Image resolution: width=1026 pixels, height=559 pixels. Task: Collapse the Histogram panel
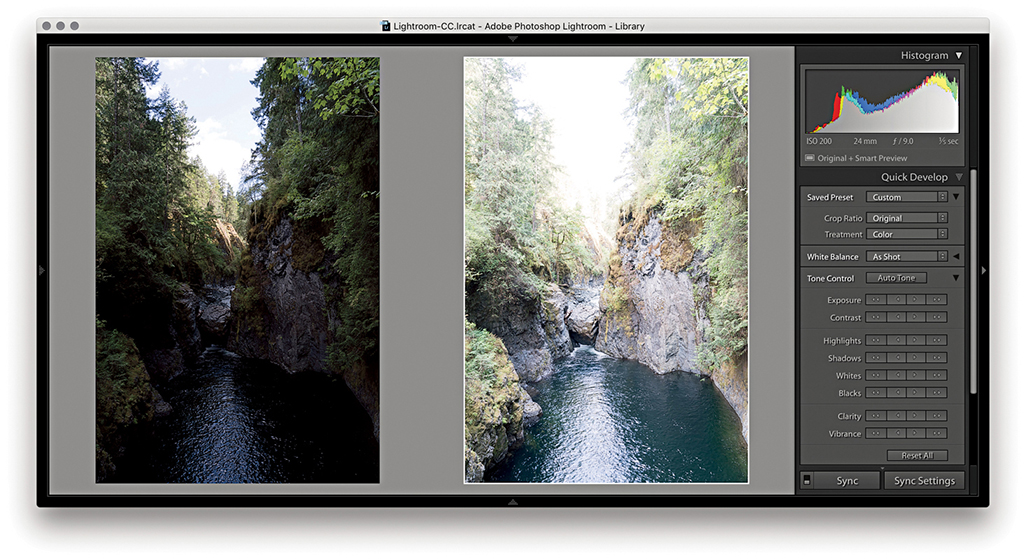point(959,56)
